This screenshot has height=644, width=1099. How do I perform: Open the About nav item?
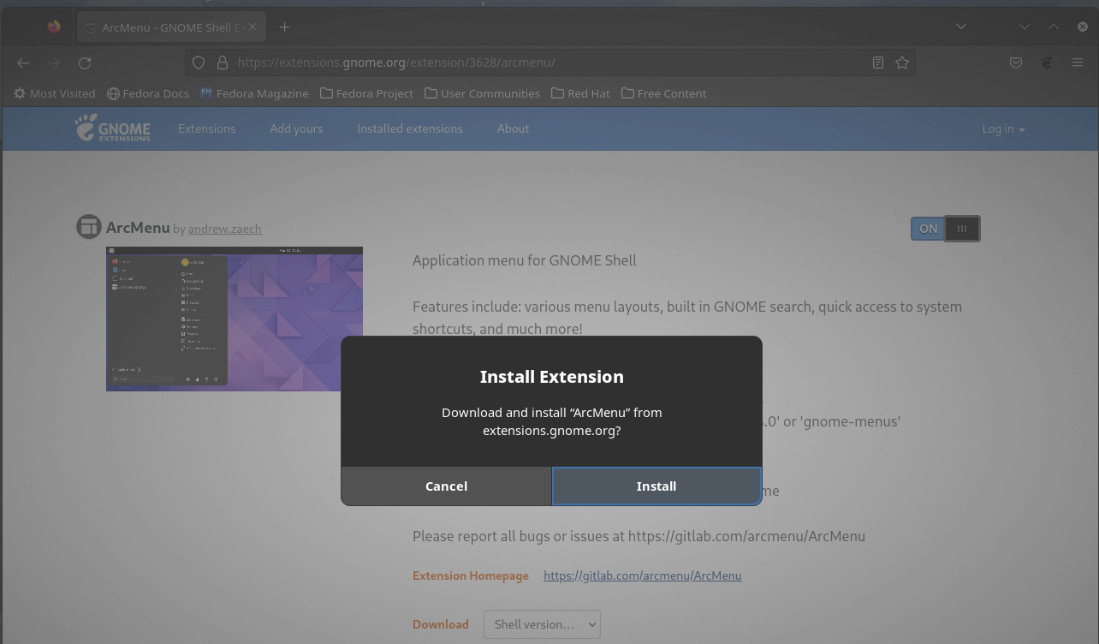(x=513, y=129)
